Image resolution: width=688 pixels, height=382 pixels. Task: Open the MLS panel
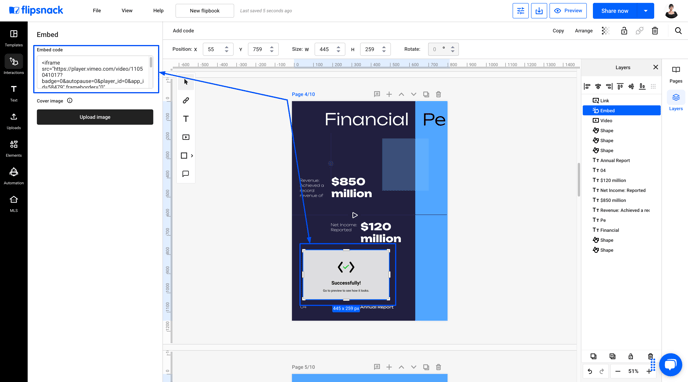coord(14,203)
